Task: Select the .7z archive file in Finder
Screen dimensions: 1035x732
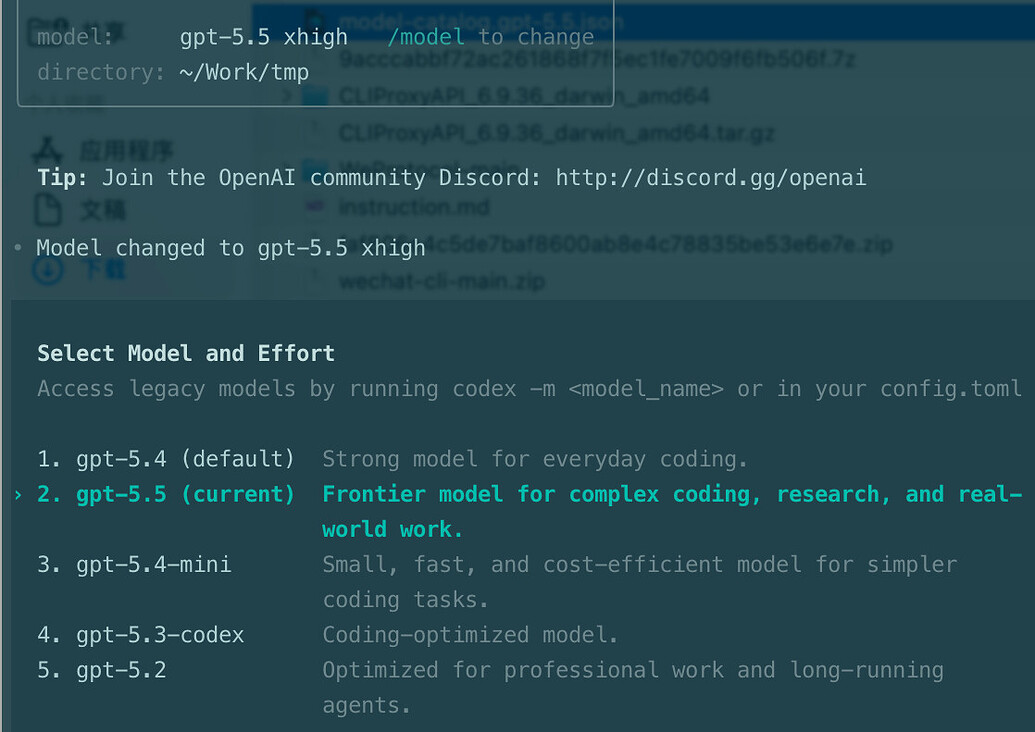Action: point(597,59)
